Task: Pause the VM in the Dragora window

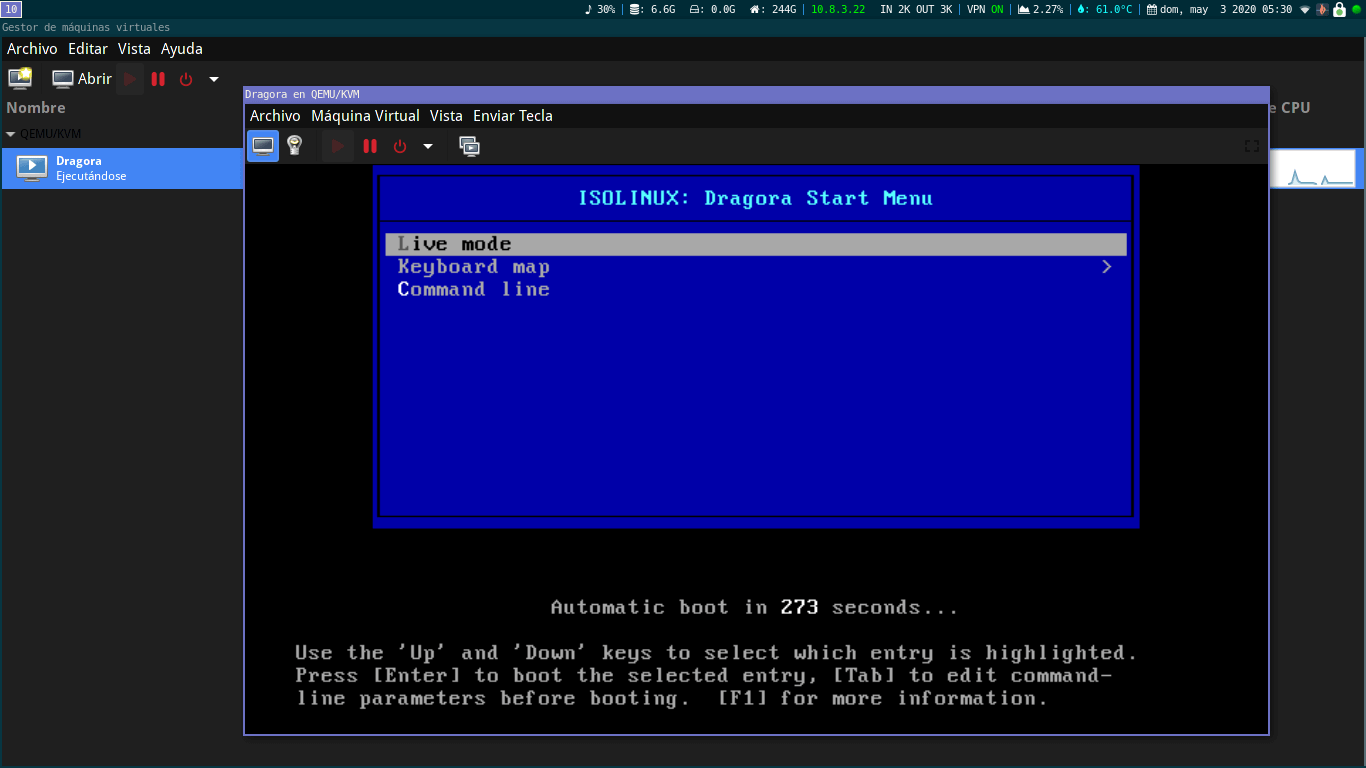Action: (370, 146)
